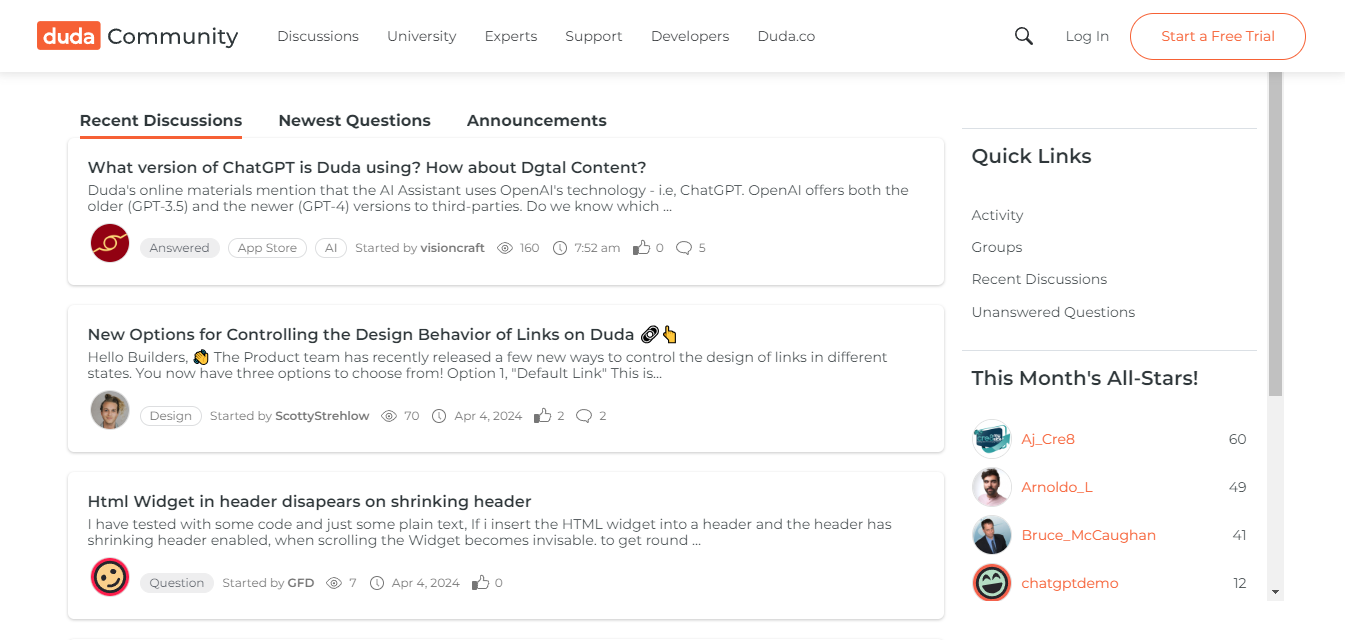The image size is (1345, 640).
Task: Click the comment bubble icon on ChatGPT discussion
Action: (x=684, y=248)
